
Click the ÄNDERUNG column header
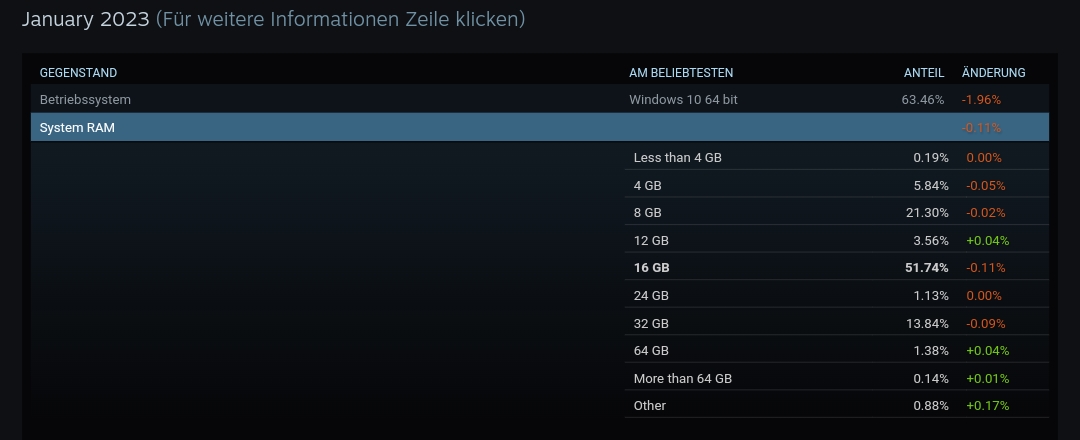coord(993,72)
